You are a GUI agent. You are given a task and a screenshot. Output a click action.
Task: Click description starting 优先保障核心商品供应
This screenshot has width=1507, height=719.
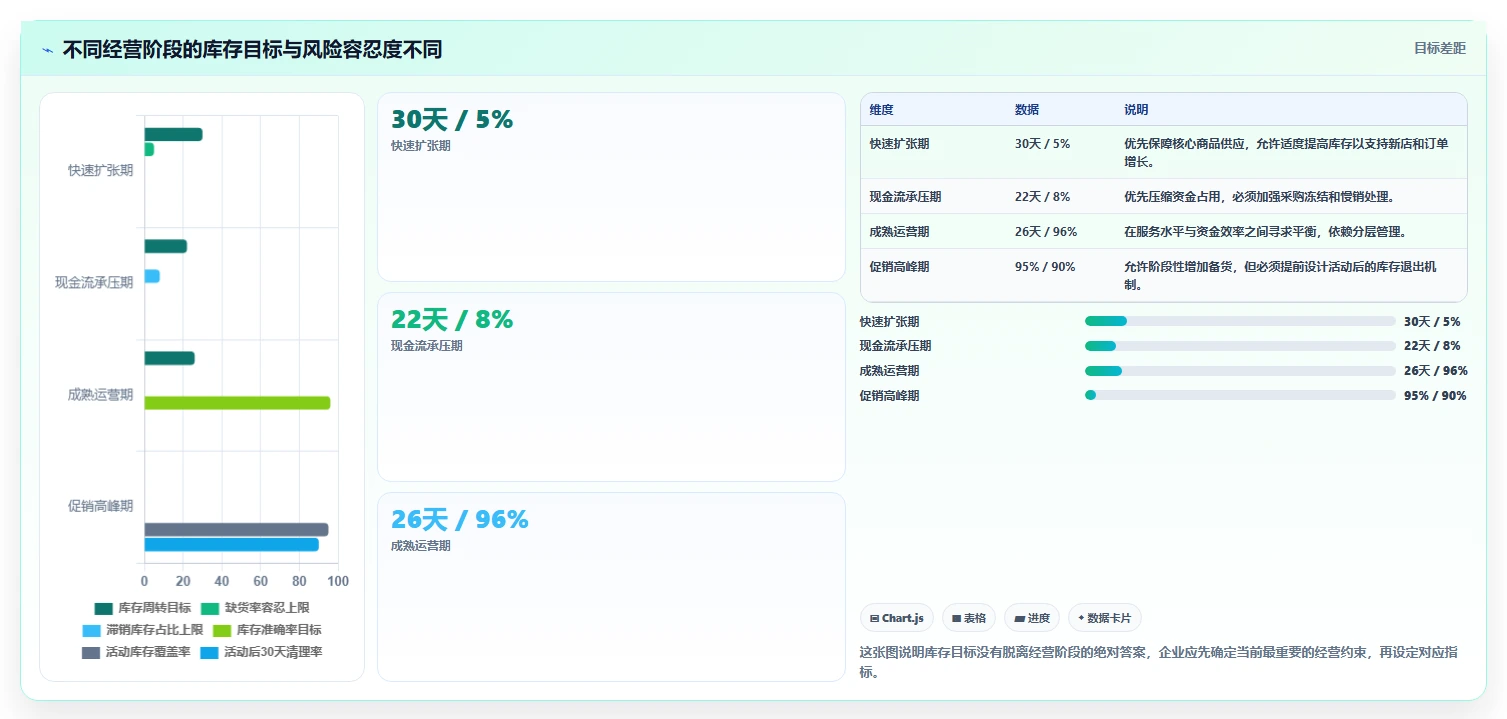(1286, 152)
